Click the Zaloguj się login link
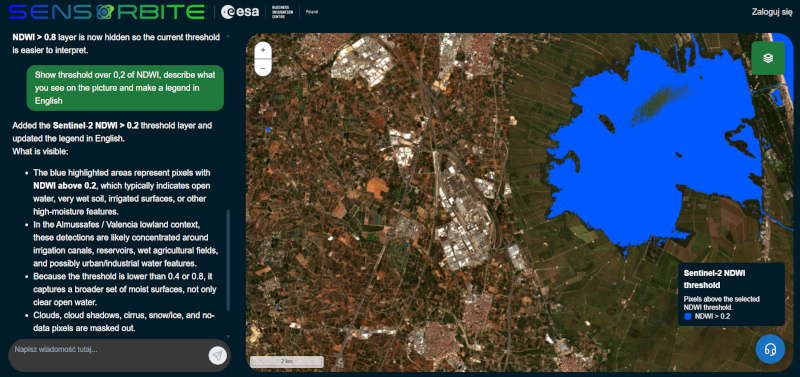This screenshot has width=800, height=377. [772, 12]
